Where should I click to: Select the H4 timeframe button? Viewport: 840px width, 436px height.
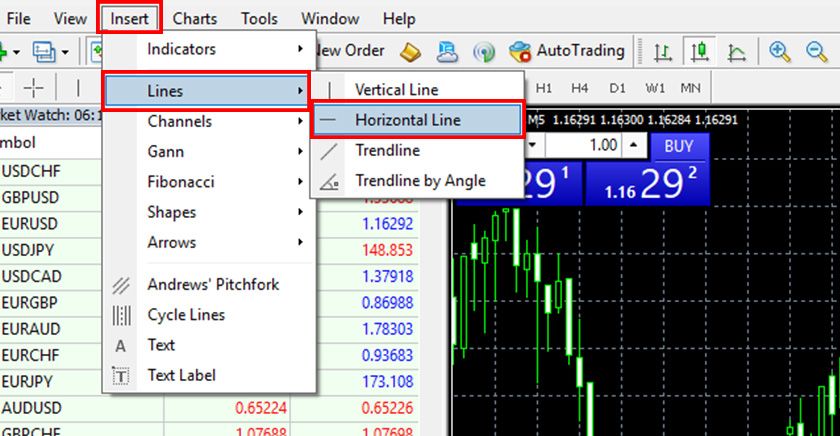pos(580,87)
